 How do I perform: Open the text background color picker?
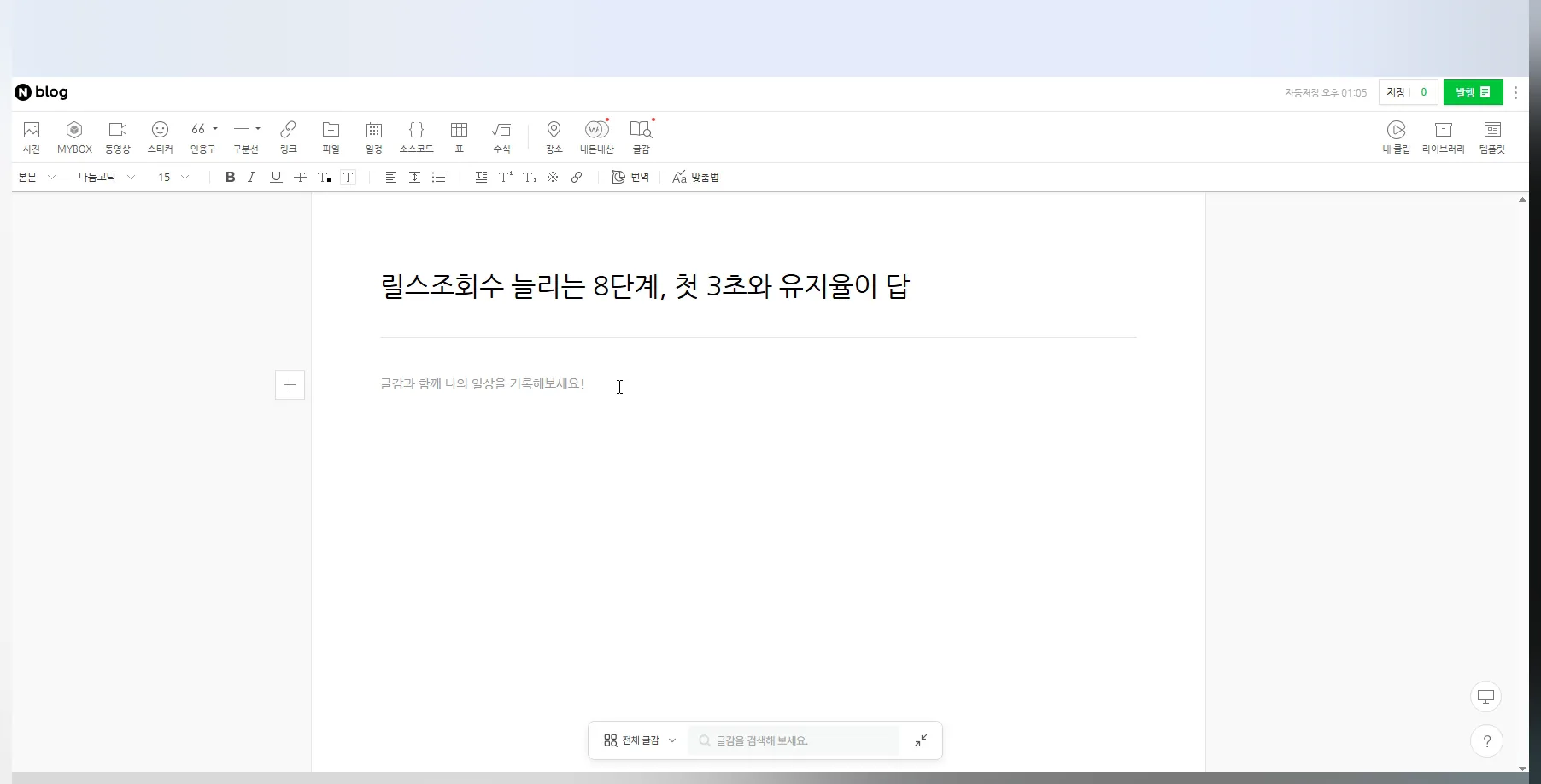coord(348,177)
